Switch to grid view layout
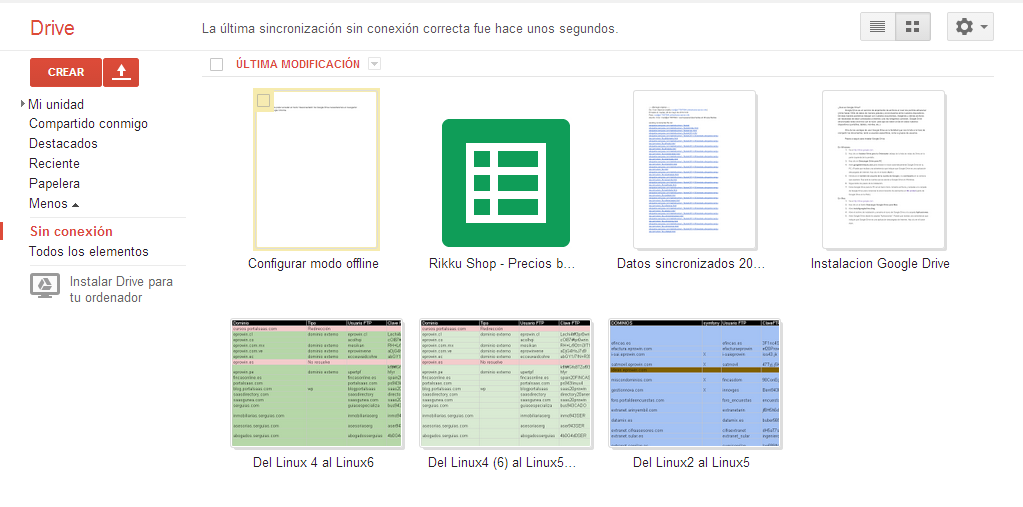The image size is (1023, 507). [912, 27]
